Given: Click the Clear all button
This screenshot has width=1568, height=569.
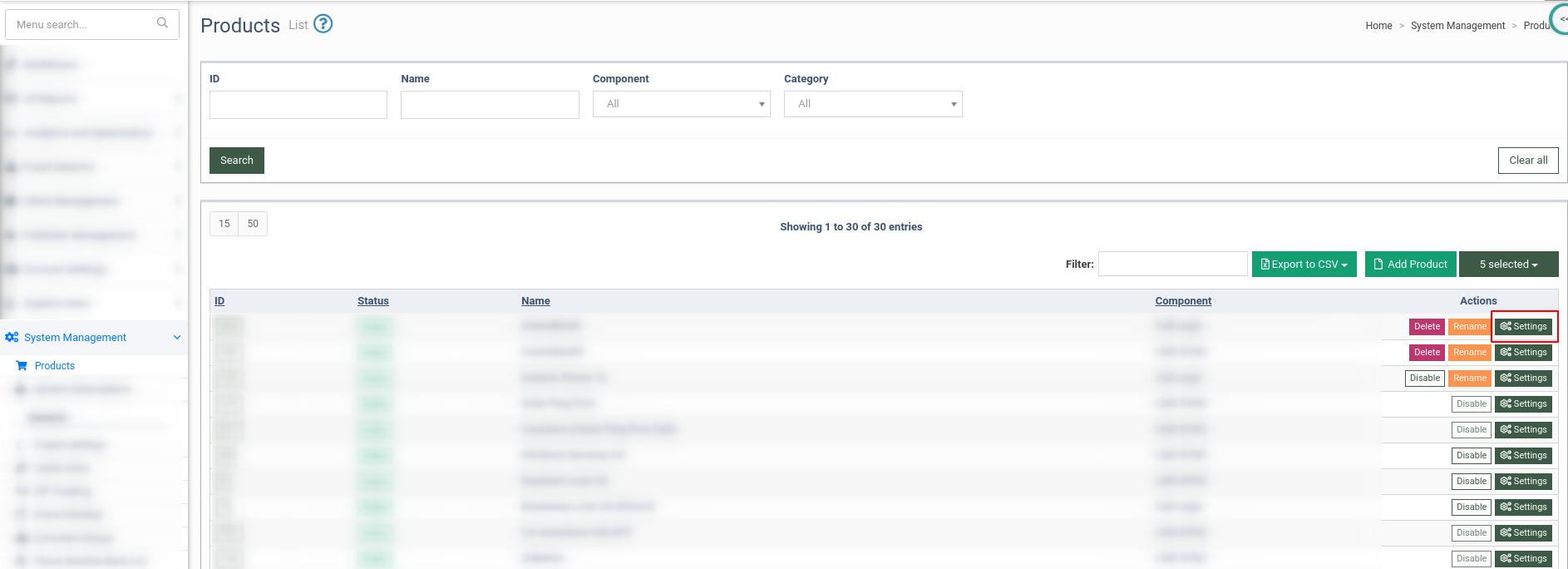Looking at the screenshot, I should point(1527,161).
